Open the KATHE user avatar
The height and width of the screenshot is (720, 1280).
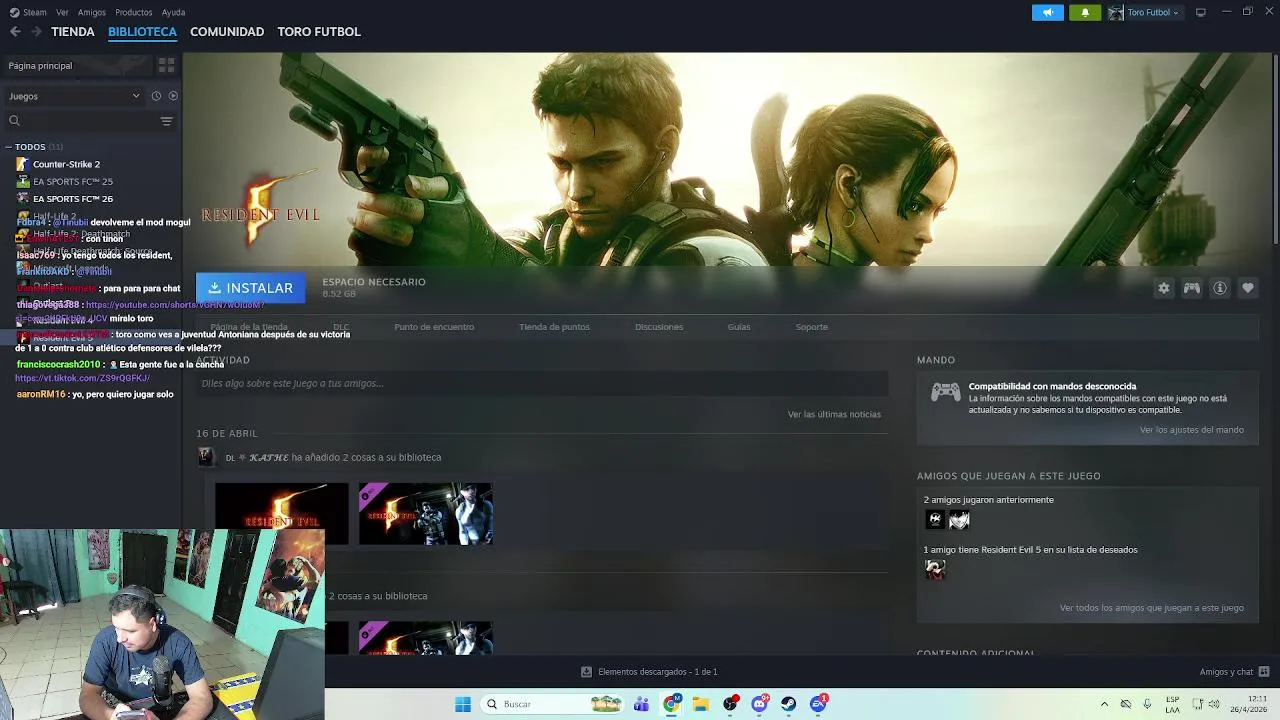click(x=206, y=457)
